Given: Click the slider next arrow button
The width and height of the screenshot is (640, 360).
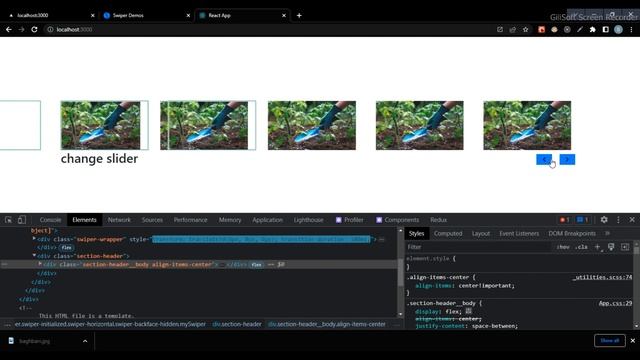Looking at the screenshot, I should tap(567, 159).
